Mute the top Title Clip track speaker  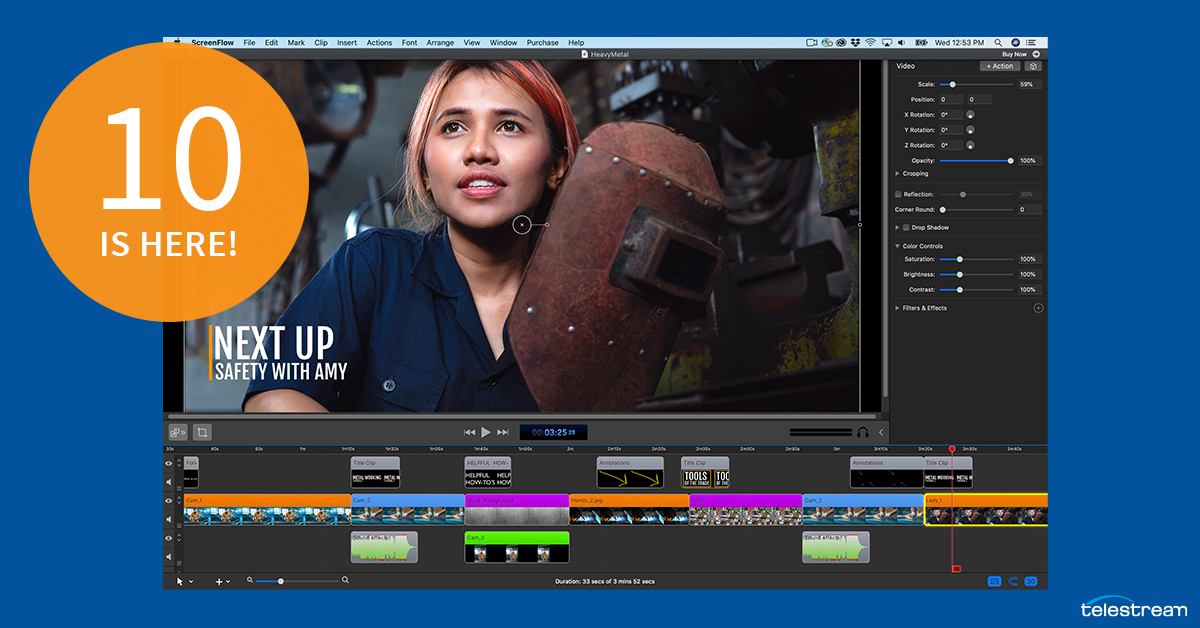[x=169, y=480]
